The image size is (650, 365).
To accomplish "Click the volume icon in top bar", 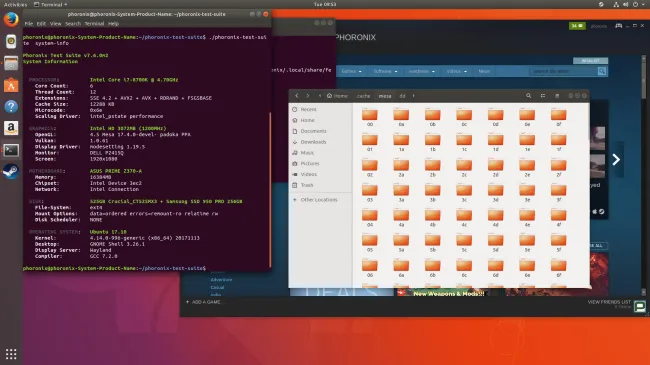I will pos(625,4).
